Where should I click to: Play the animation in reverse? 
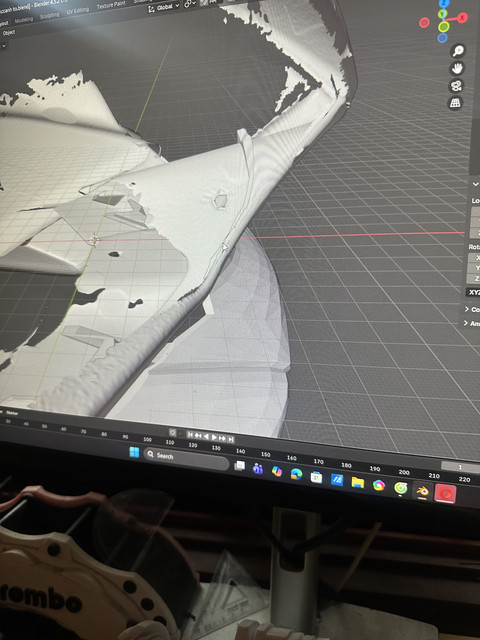(x=206, y=437)
